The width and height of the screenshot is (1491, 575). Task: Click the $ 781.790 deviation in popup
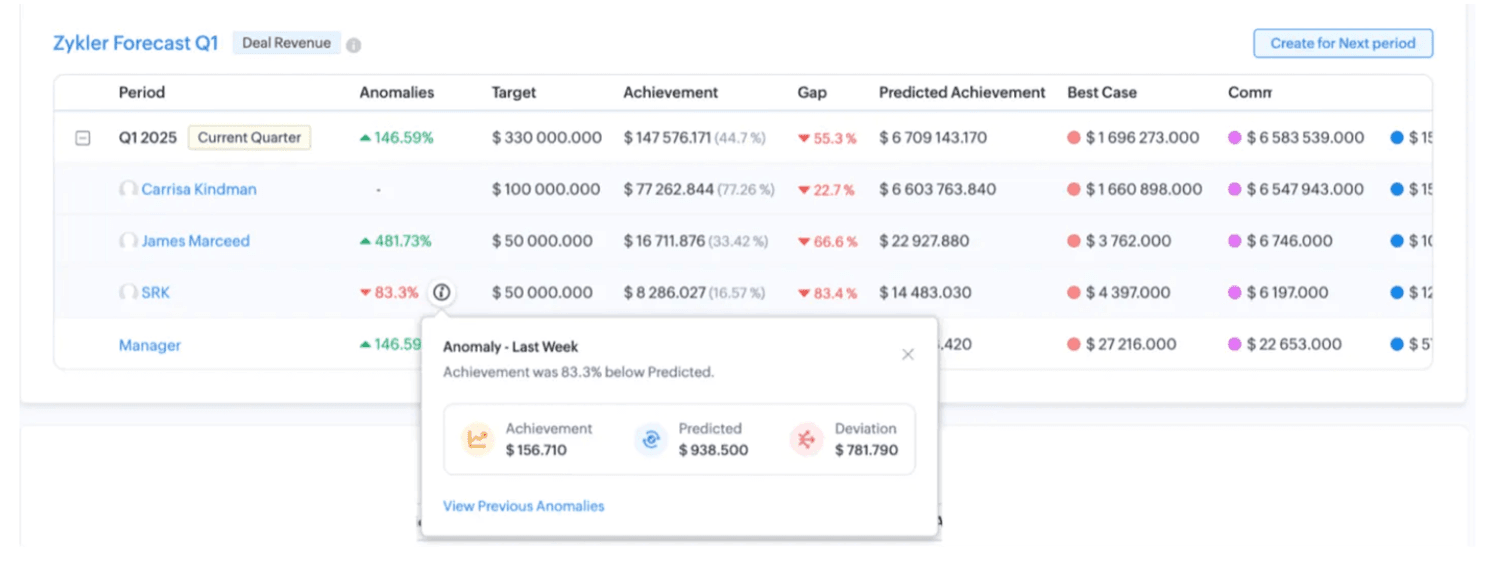(x=866, y=450)
